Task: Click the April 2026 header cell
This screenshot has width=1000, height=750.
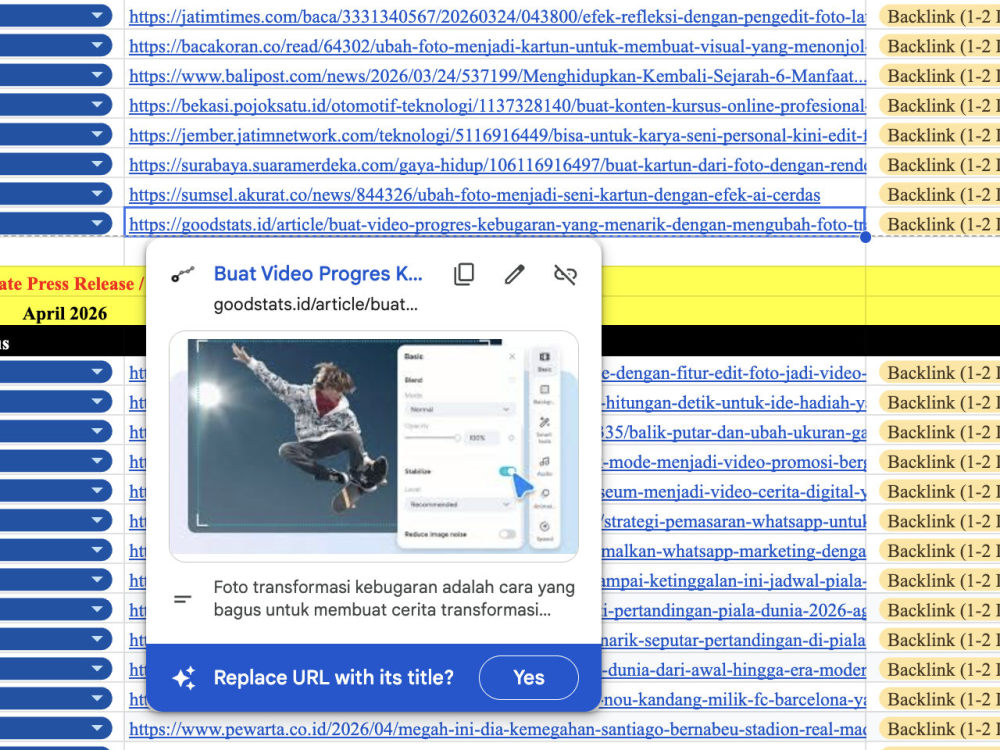Action: tap(65, 313)
